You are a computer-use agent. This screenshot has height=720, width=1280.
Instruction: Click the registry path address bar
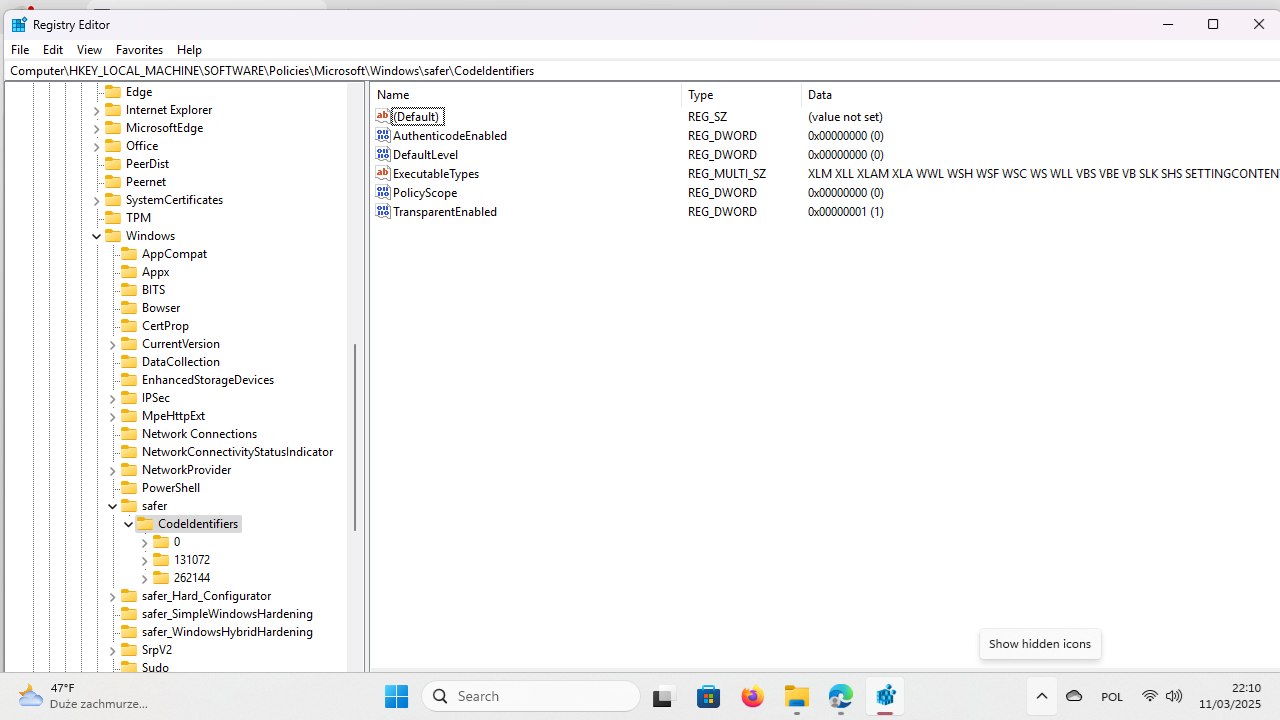pyautogui.click(x=640, y=70)
